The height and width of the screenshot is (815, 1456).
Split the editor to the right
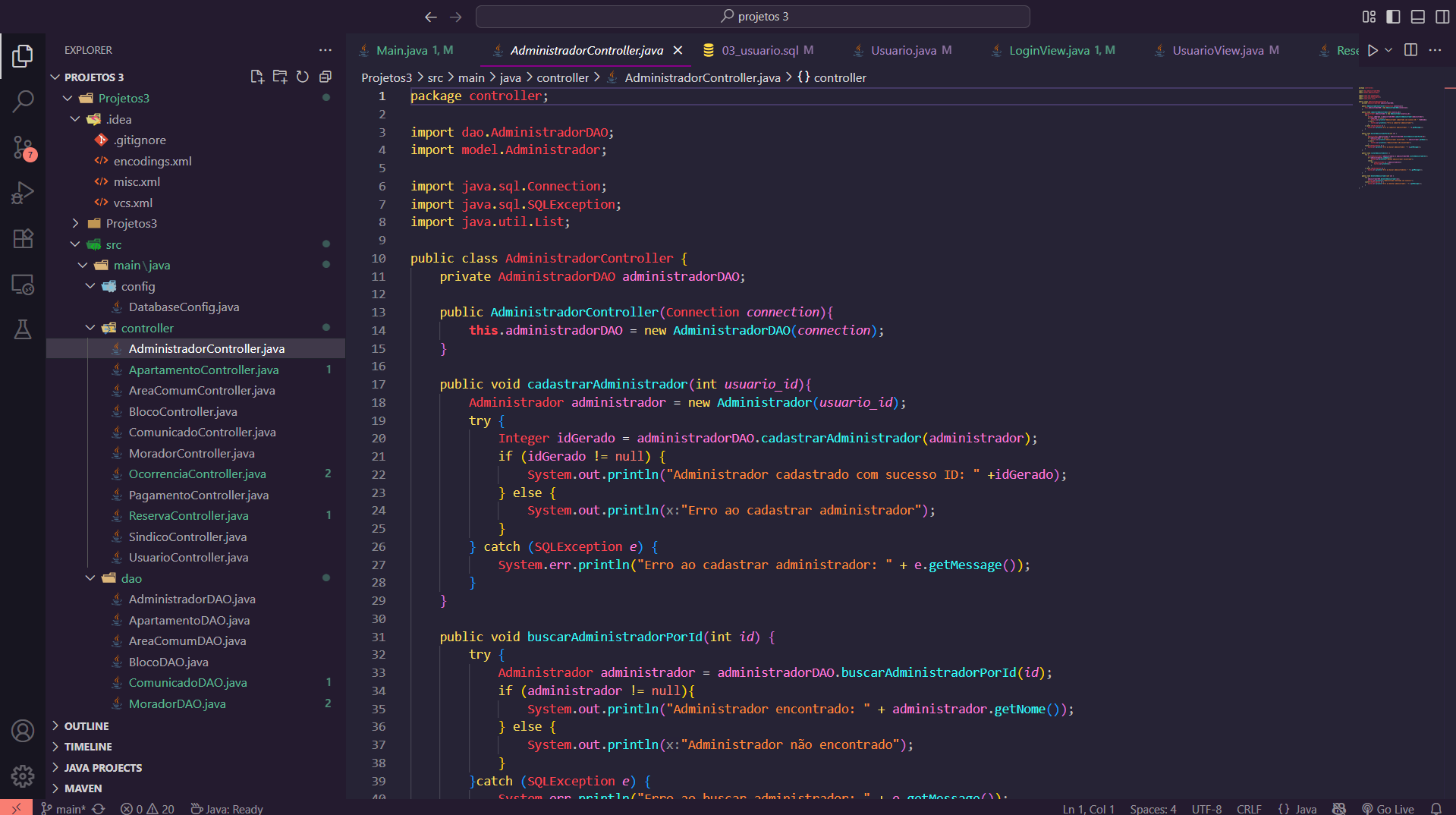pyautogui.click(x=1410, y=50)
